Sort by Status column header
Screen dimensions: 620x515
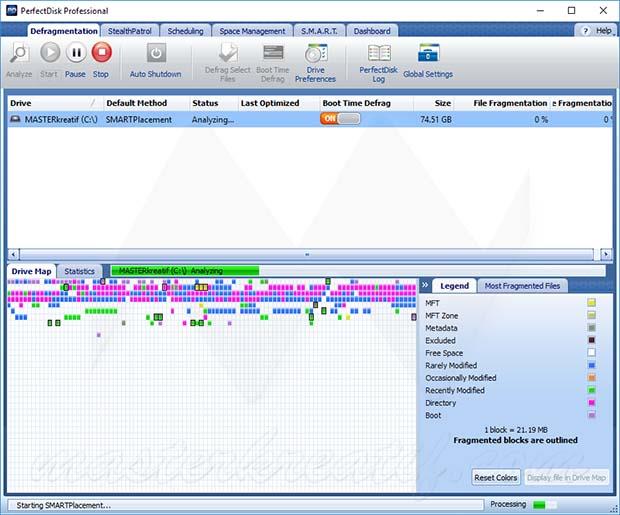(x=214, y=103)
